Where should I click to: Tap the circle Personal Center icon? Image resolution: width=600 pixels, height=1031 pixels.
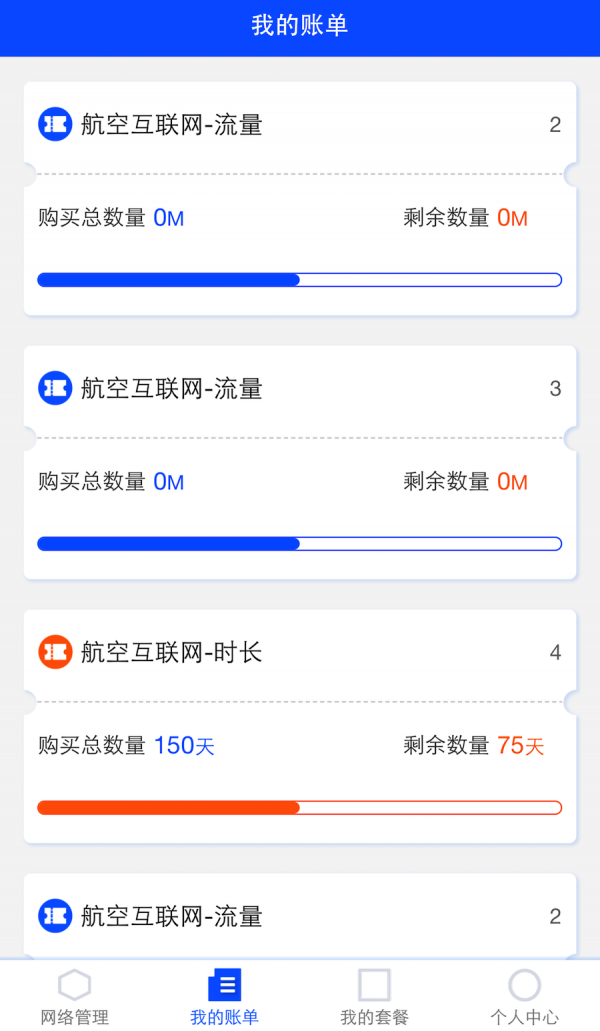pyautogui.click(x=524, y=985)
